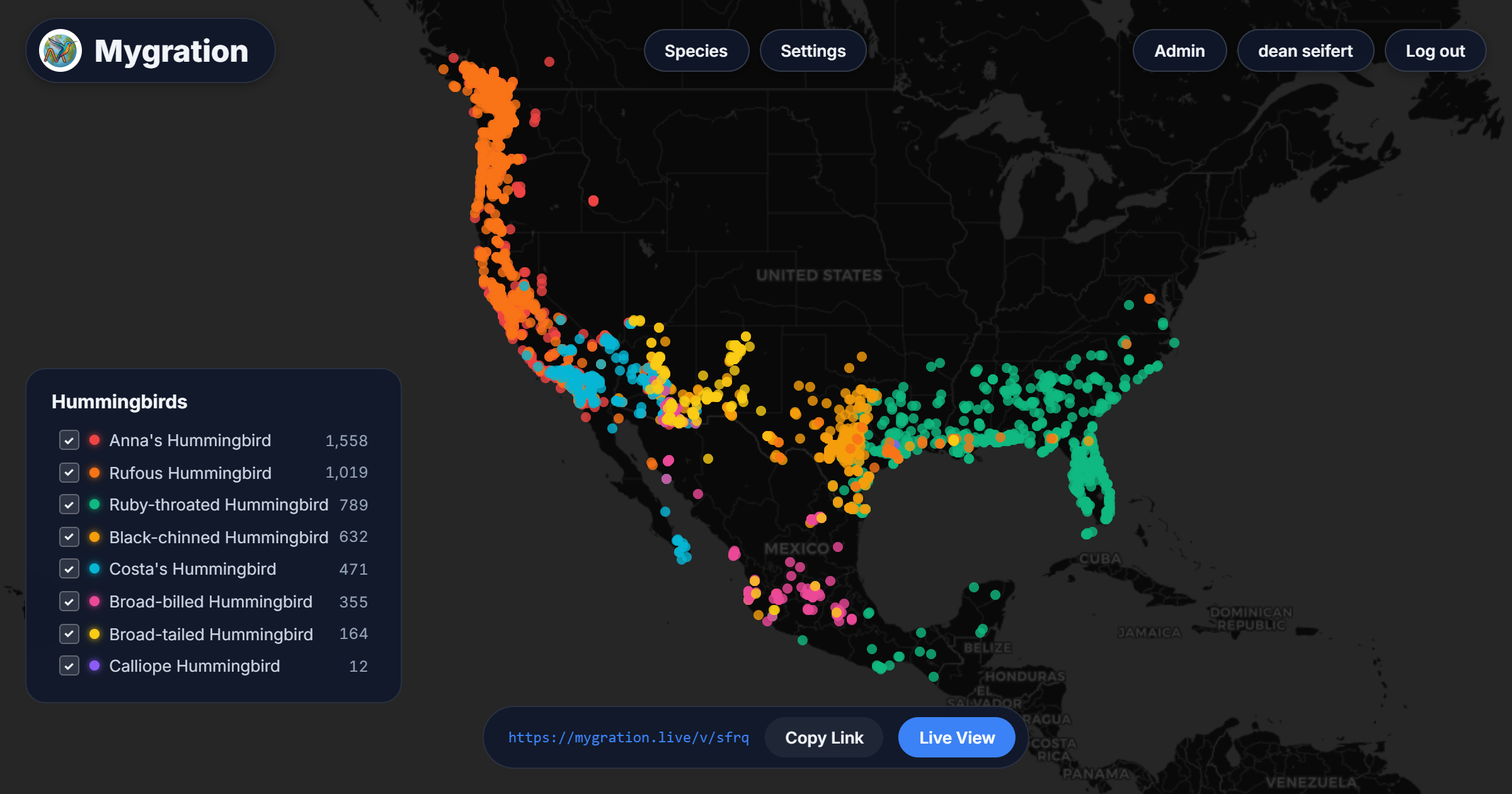Open the Settings menu
Image resolution: width=1512 pixels, height=794 pixels.
click(813, 50)
